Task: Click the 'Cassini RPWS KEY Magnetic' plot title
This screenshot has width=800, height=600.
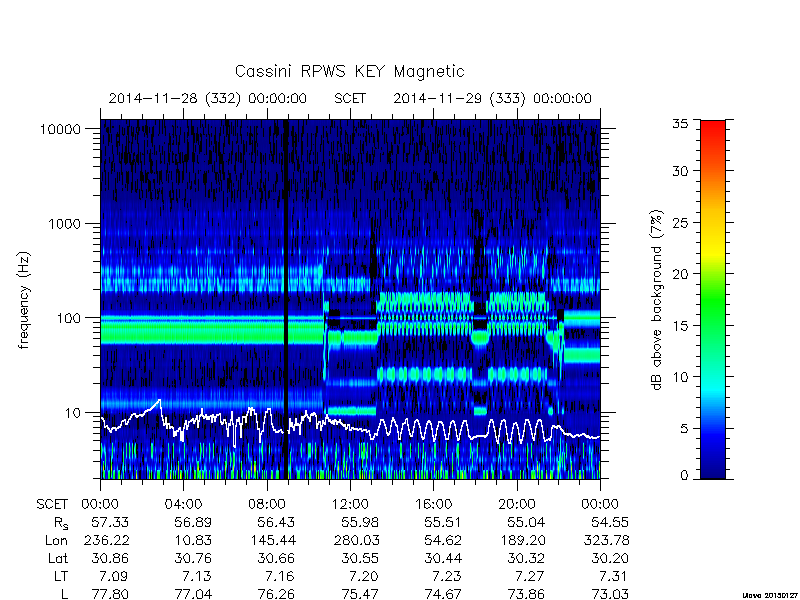Action: 349,71
